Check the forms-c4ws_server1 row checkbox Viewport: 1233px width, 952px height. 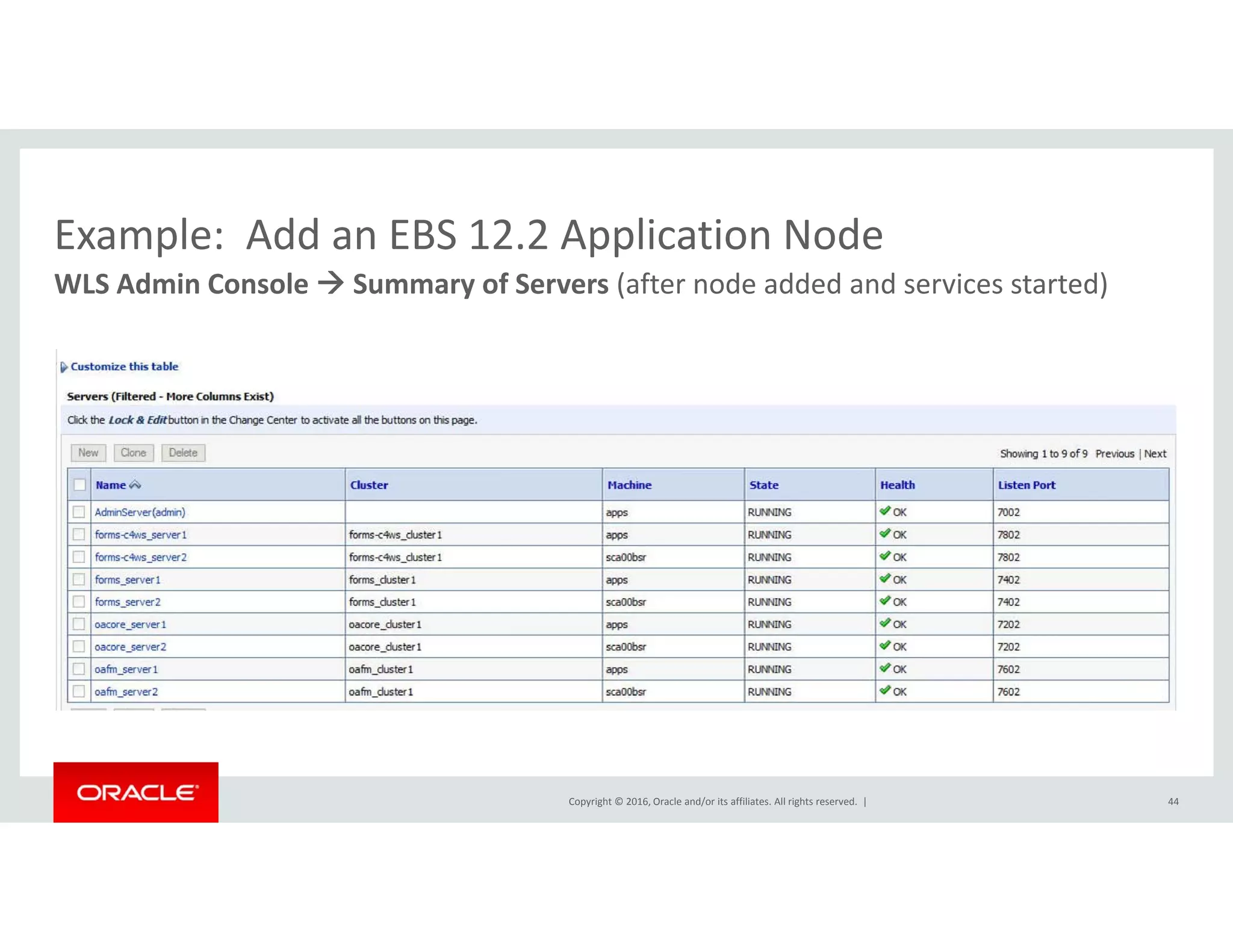click(x=79, y=534)
